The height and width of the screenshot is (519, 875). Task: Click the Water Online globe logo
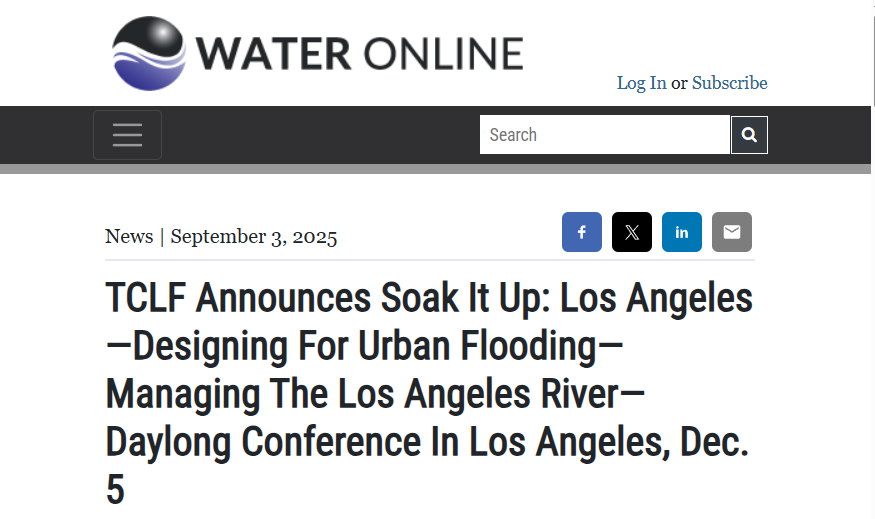click(x=149, y=54)
